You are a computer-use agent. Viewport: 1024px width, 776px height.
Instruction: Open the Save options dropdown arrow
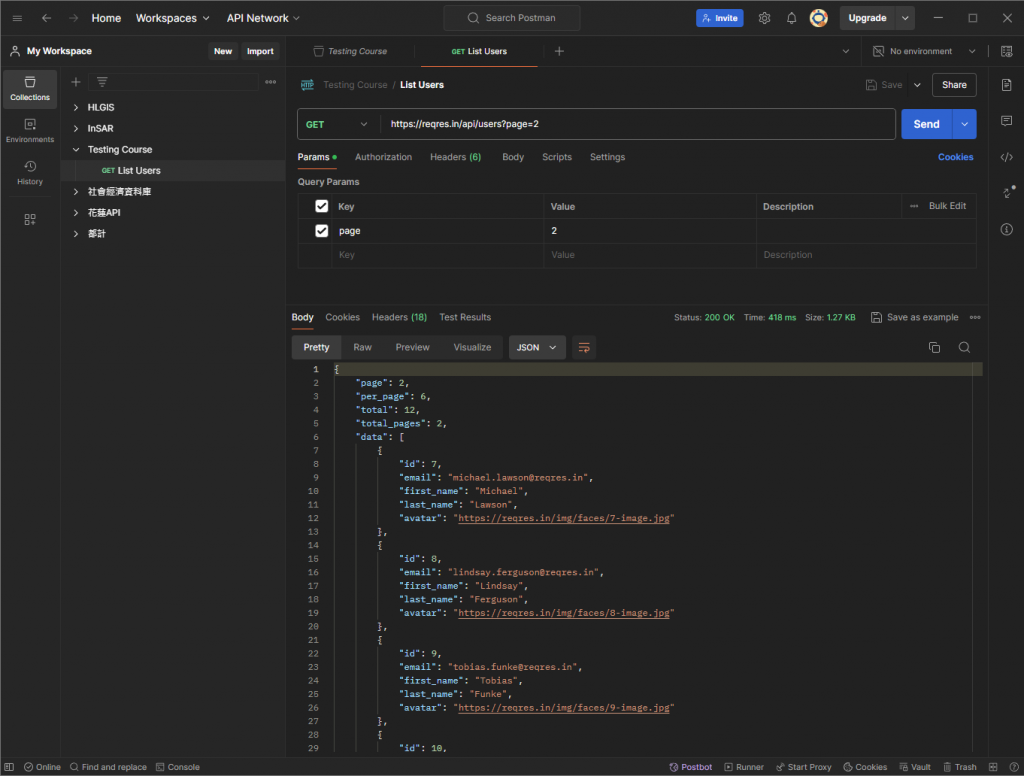[917, 85]
